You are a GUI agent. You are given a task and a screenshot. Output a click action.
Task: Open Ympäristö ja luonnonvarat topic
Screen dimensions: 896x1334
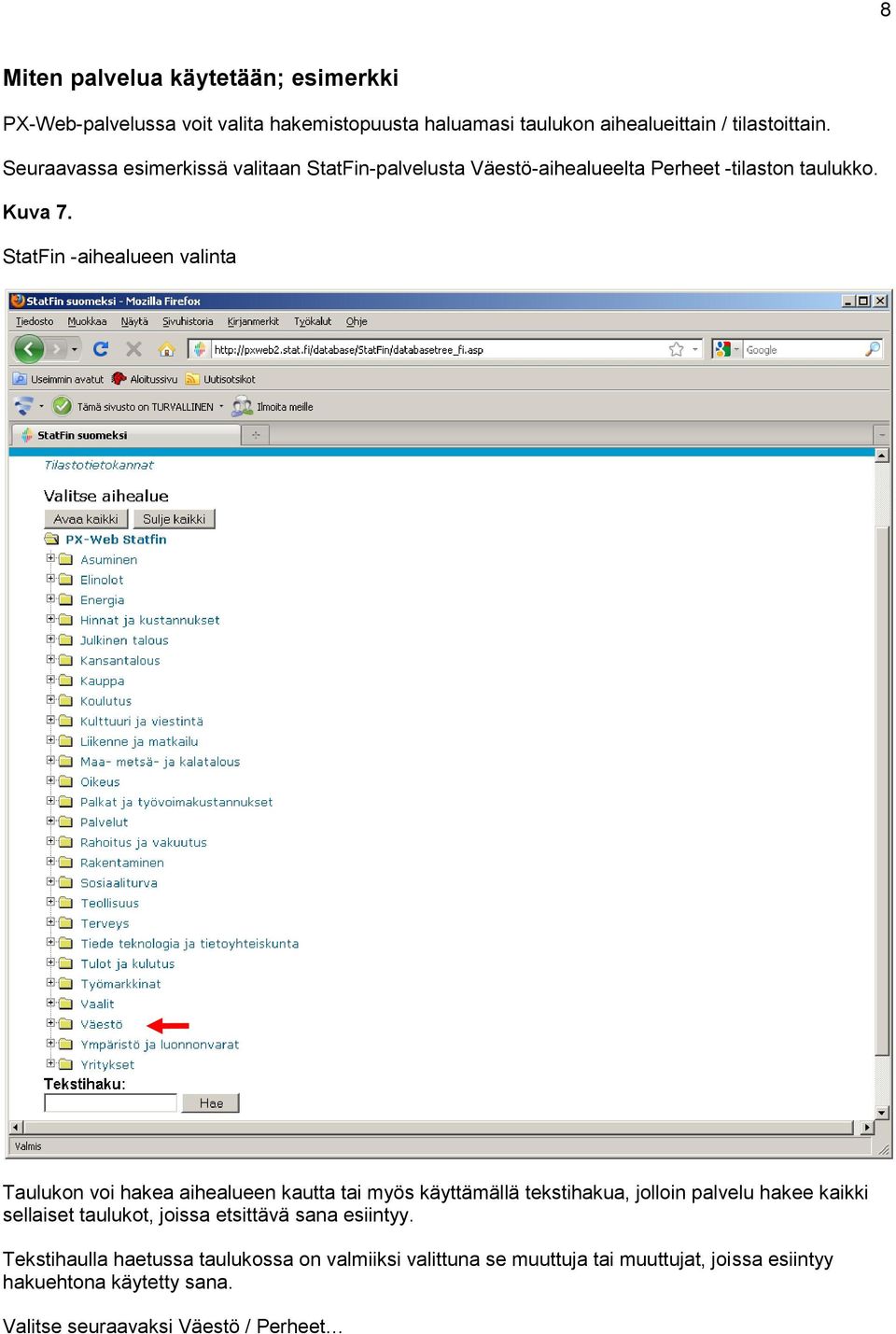pyautogui.click(x=160, y=1045)
